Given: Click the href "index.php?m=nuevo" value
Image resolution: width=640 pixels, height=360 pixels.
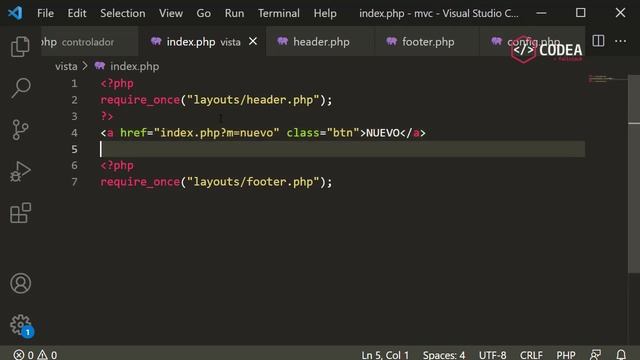Looking at the screenshot, I should [x=217, y=133].
